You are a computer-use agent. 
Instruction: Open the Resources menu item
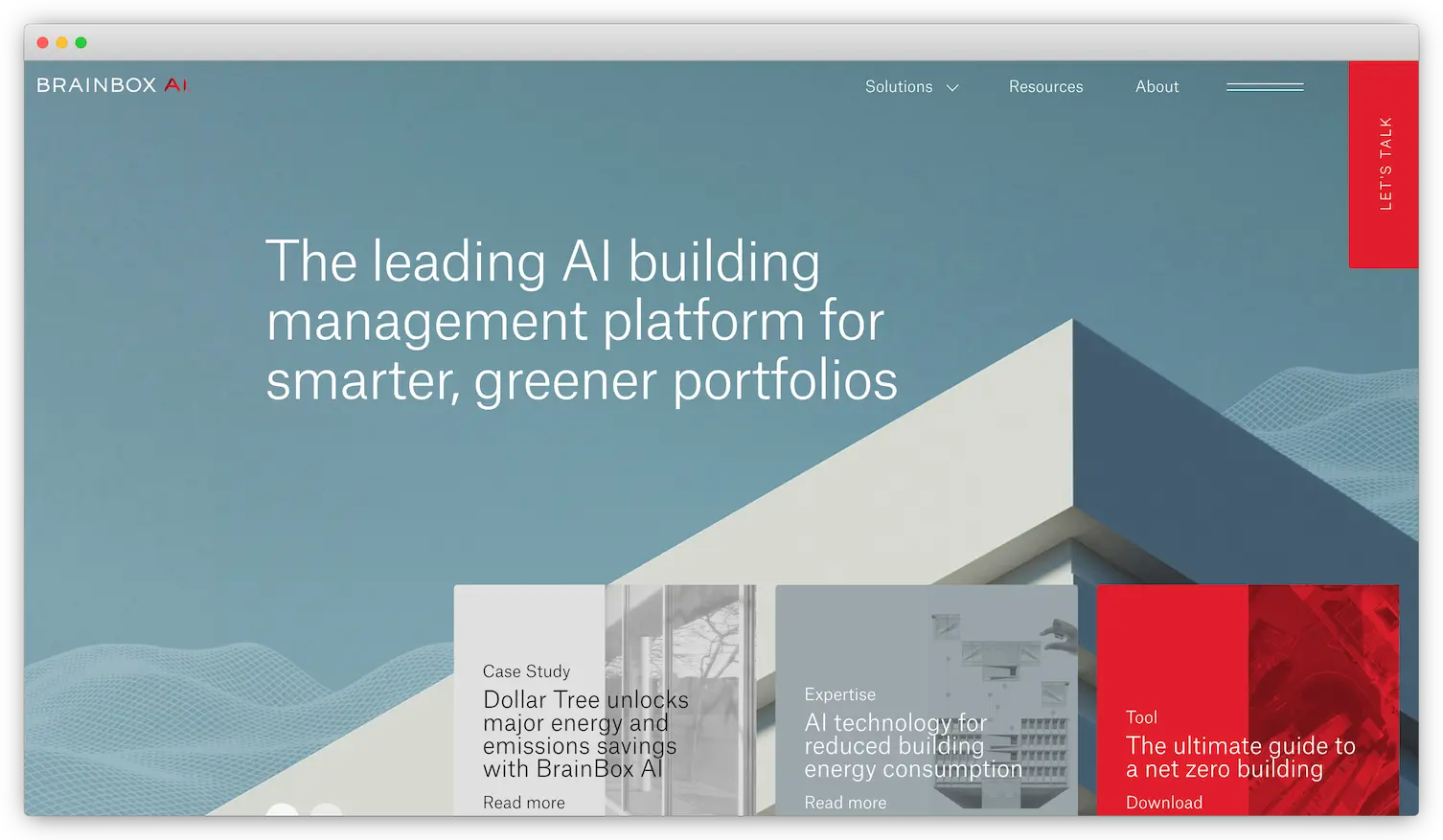[1045, 86]
